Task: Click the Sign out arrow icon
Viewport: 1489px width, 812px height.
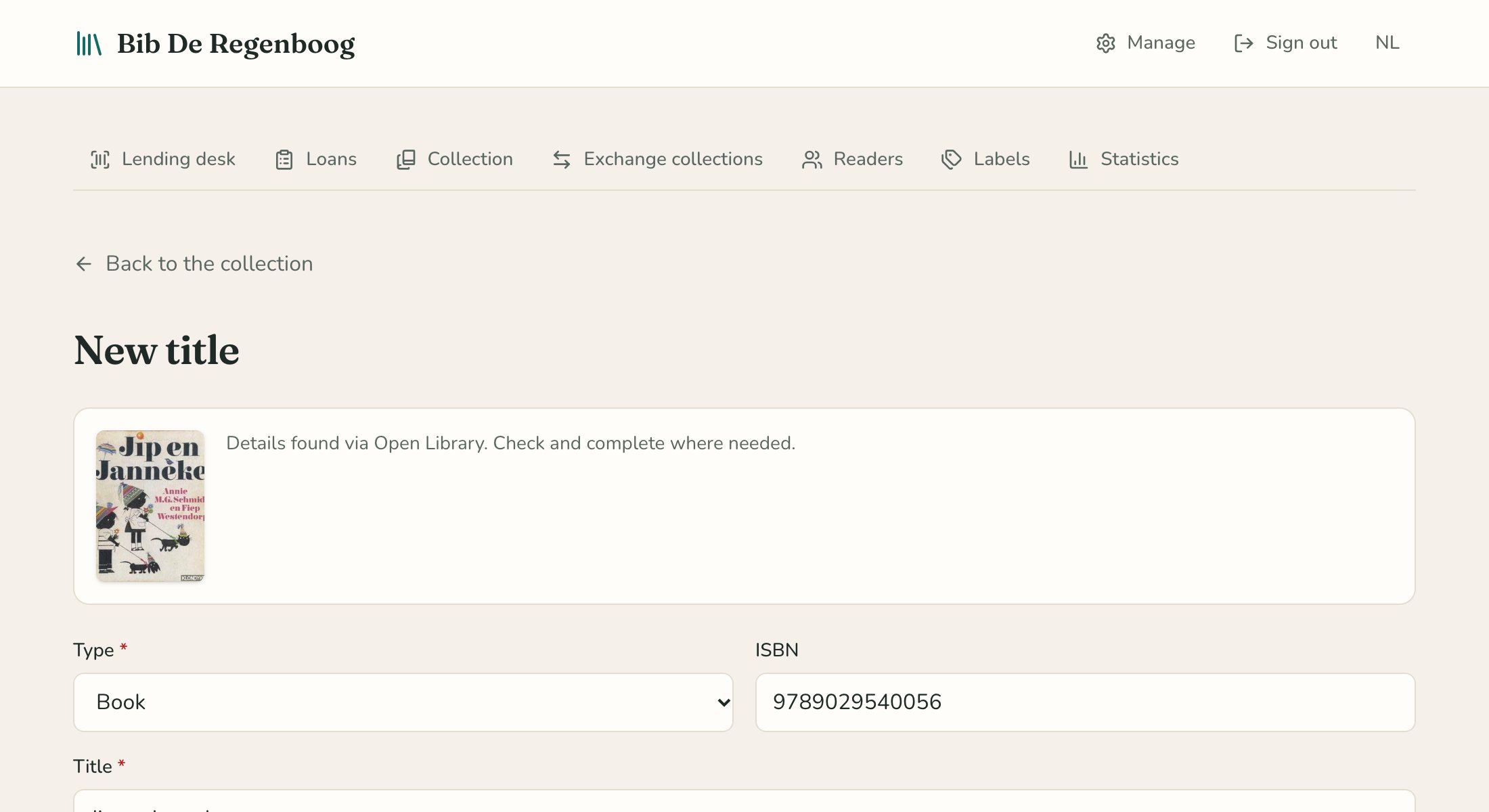Action: click(1243, 43)
